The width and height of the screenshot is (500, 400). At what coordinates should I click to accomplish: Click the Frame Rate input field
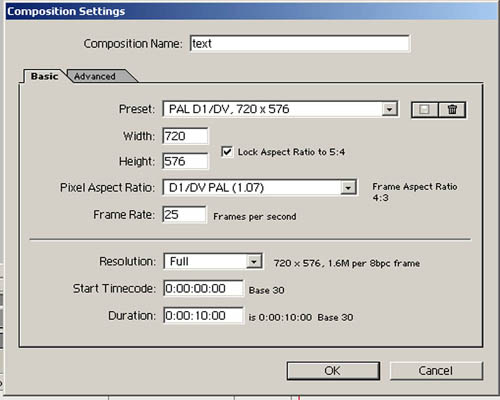[184, 215]
